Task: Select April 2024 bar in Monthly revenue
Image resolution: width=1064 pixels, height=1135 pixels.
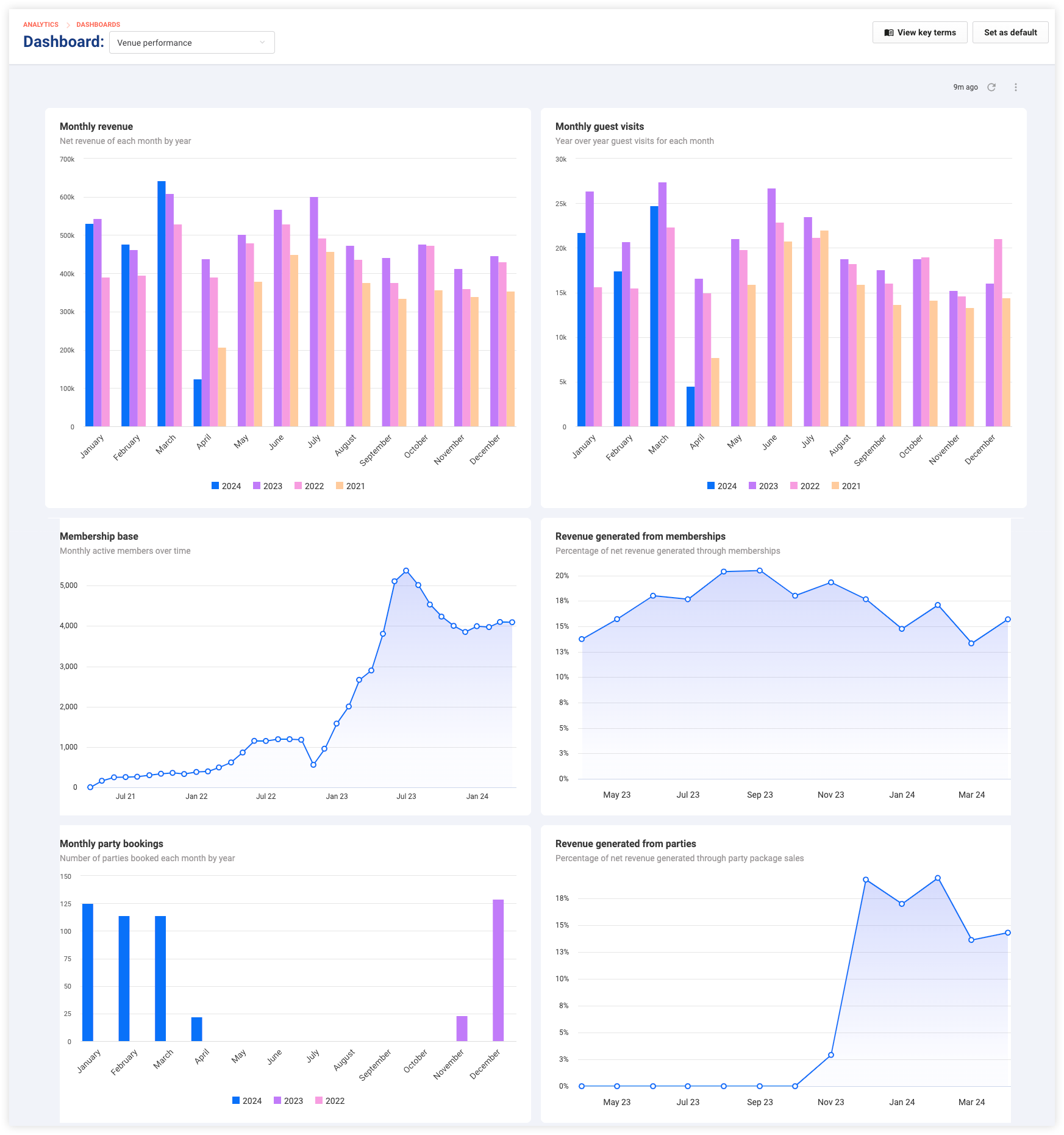Action: [x=198, y=403]
